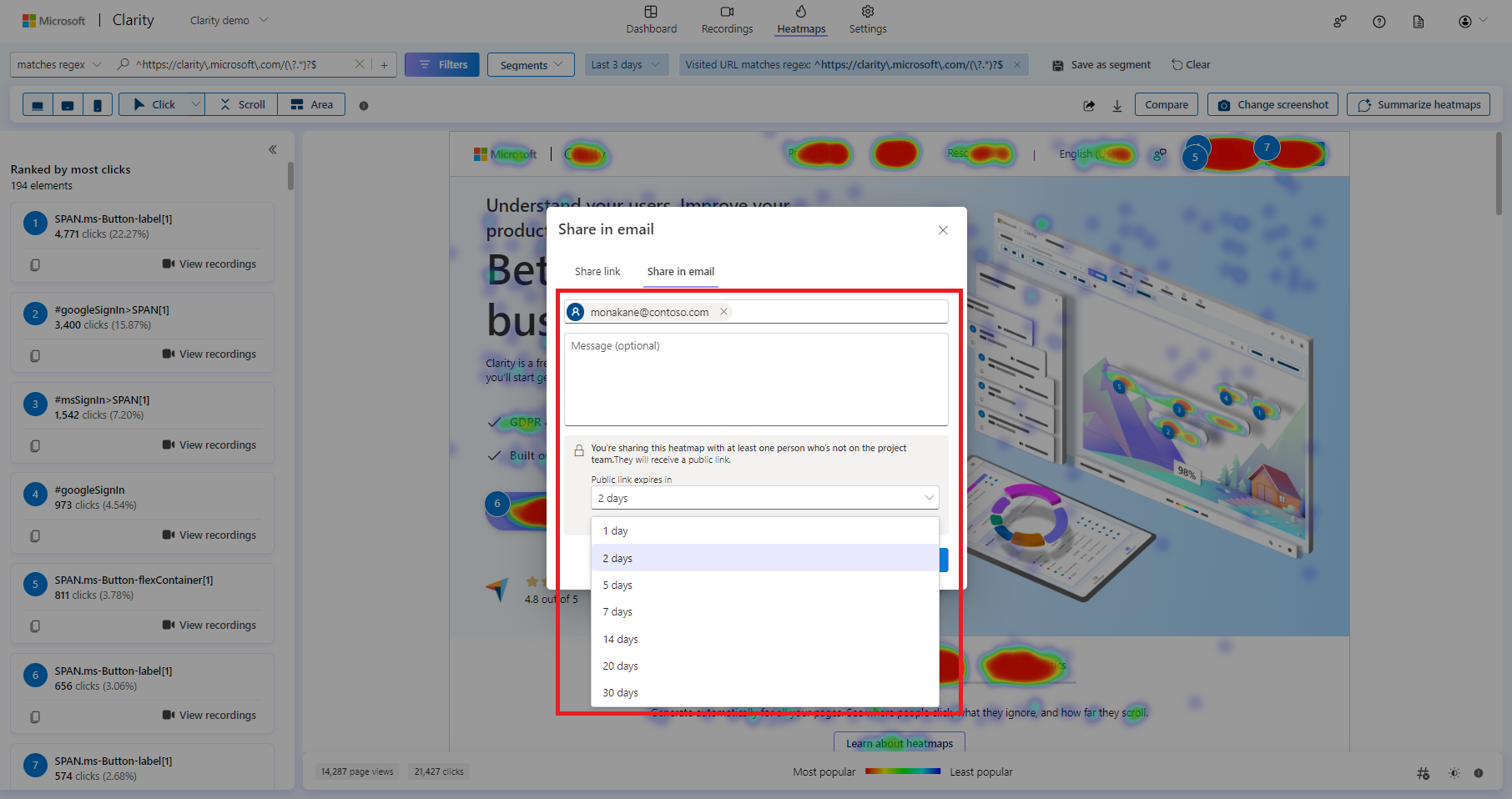
Task: Click the Compare button
Action: 1167,104
